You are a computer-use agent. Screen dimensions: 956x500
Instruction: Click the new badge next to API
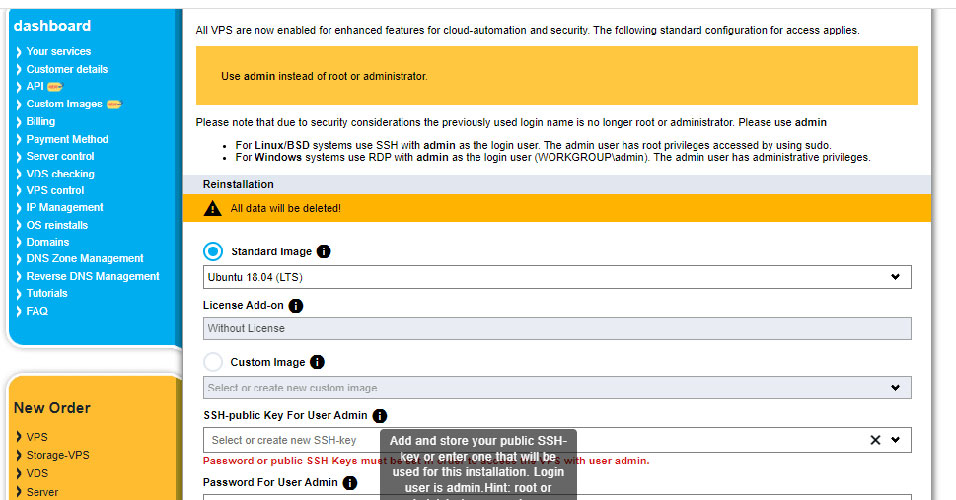(x=55, y=87)
